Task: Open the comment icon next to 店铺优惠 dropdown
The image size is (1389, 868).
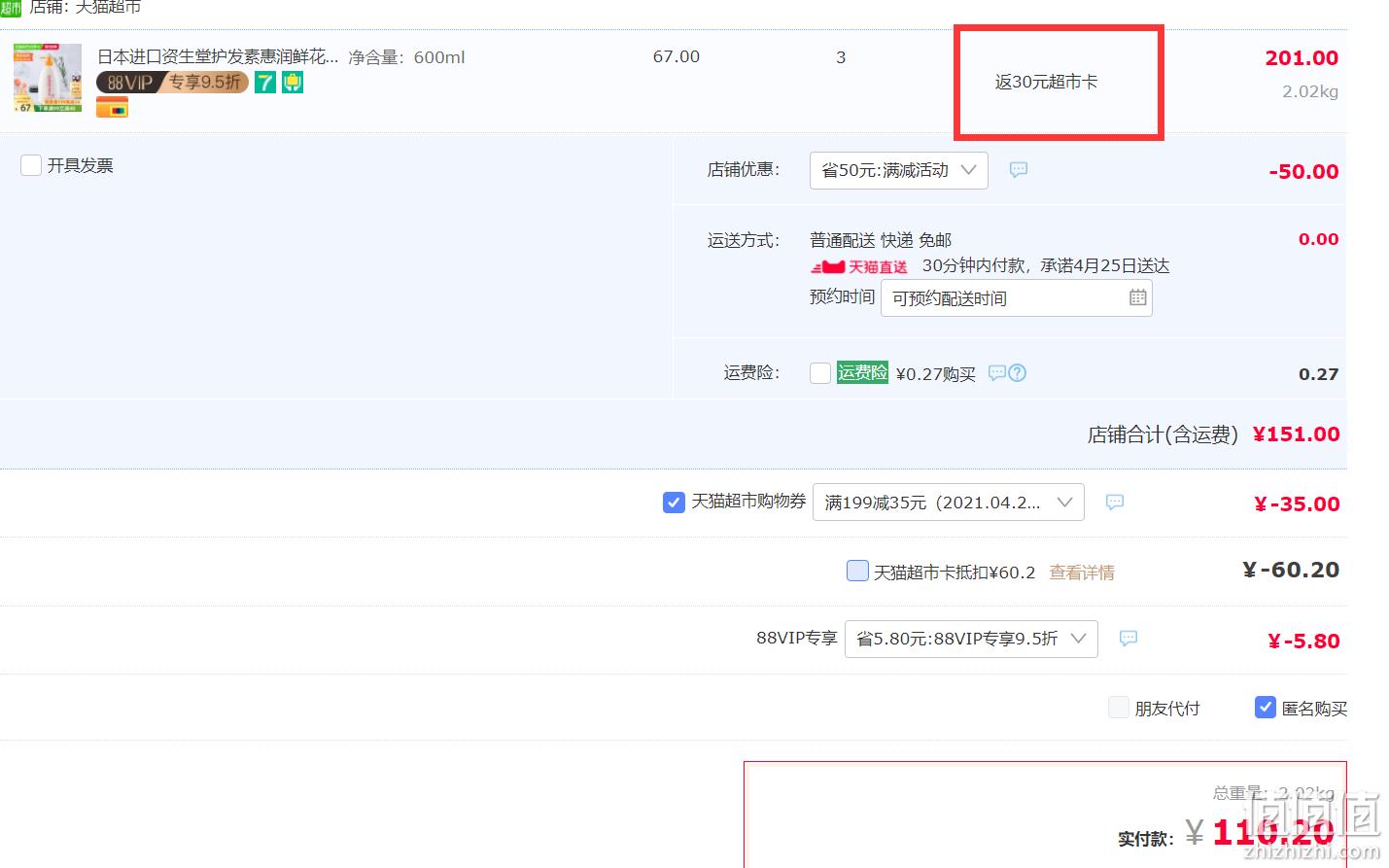Action: tap(1018, 170)
